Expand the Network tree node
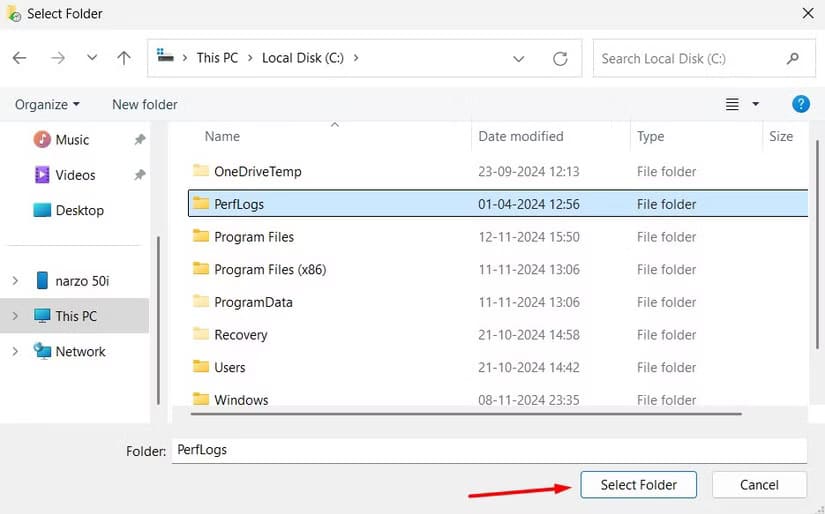Viewport: 825px width, 514px height. tap(15, 351)
